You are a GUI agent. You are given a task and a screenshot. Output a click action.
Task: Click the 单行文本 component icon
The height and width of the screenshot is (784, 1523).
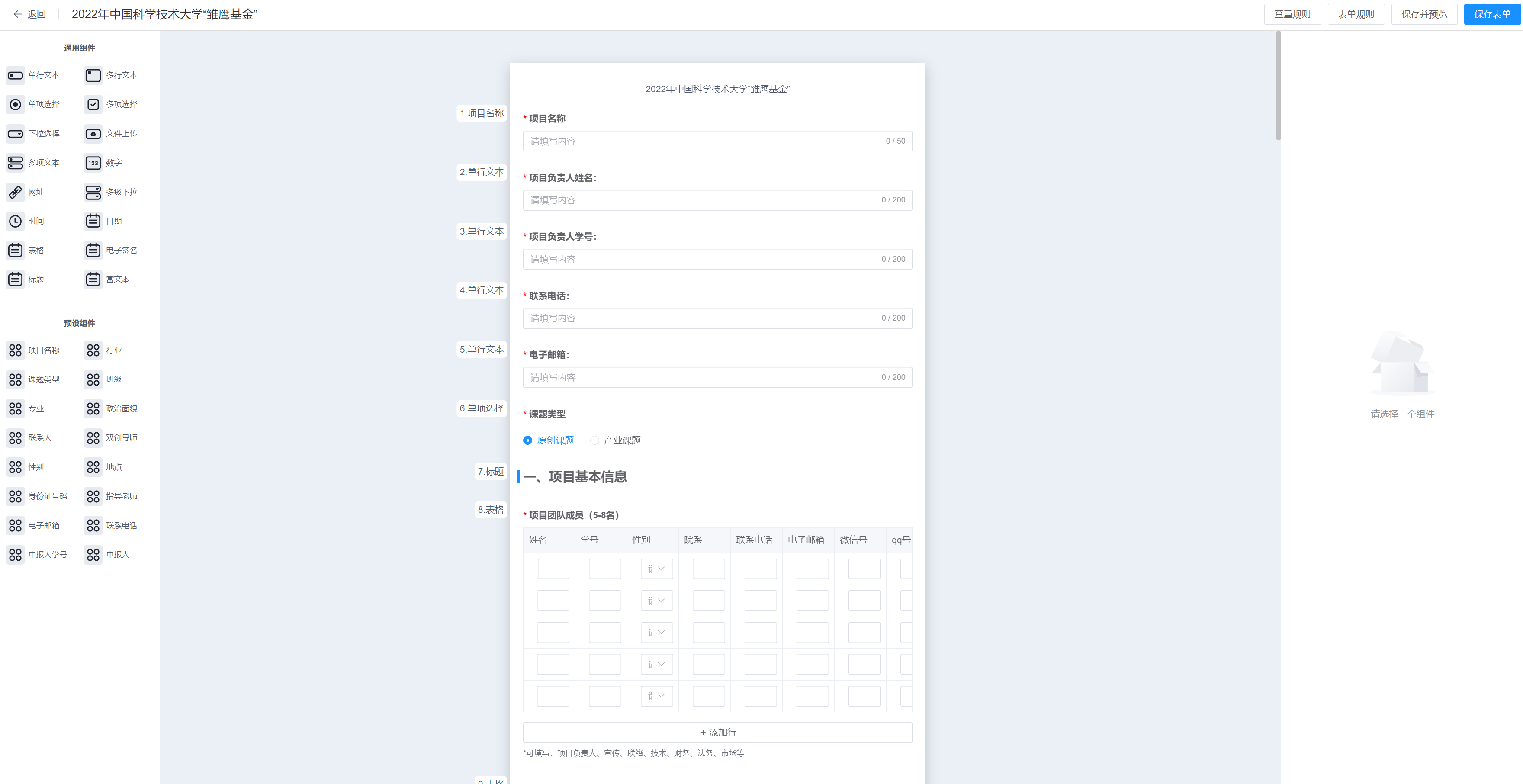(x=16, y=75)
